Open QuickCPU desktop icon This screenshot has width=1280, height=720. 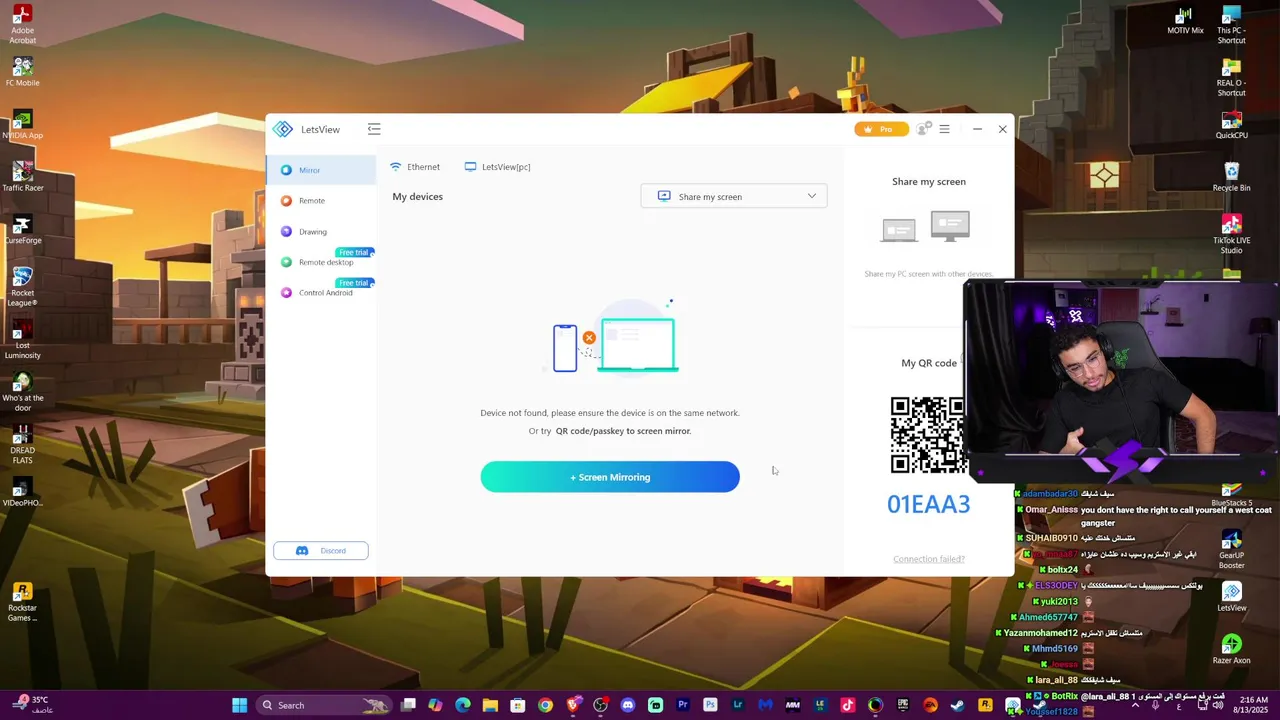point(1231,125)
